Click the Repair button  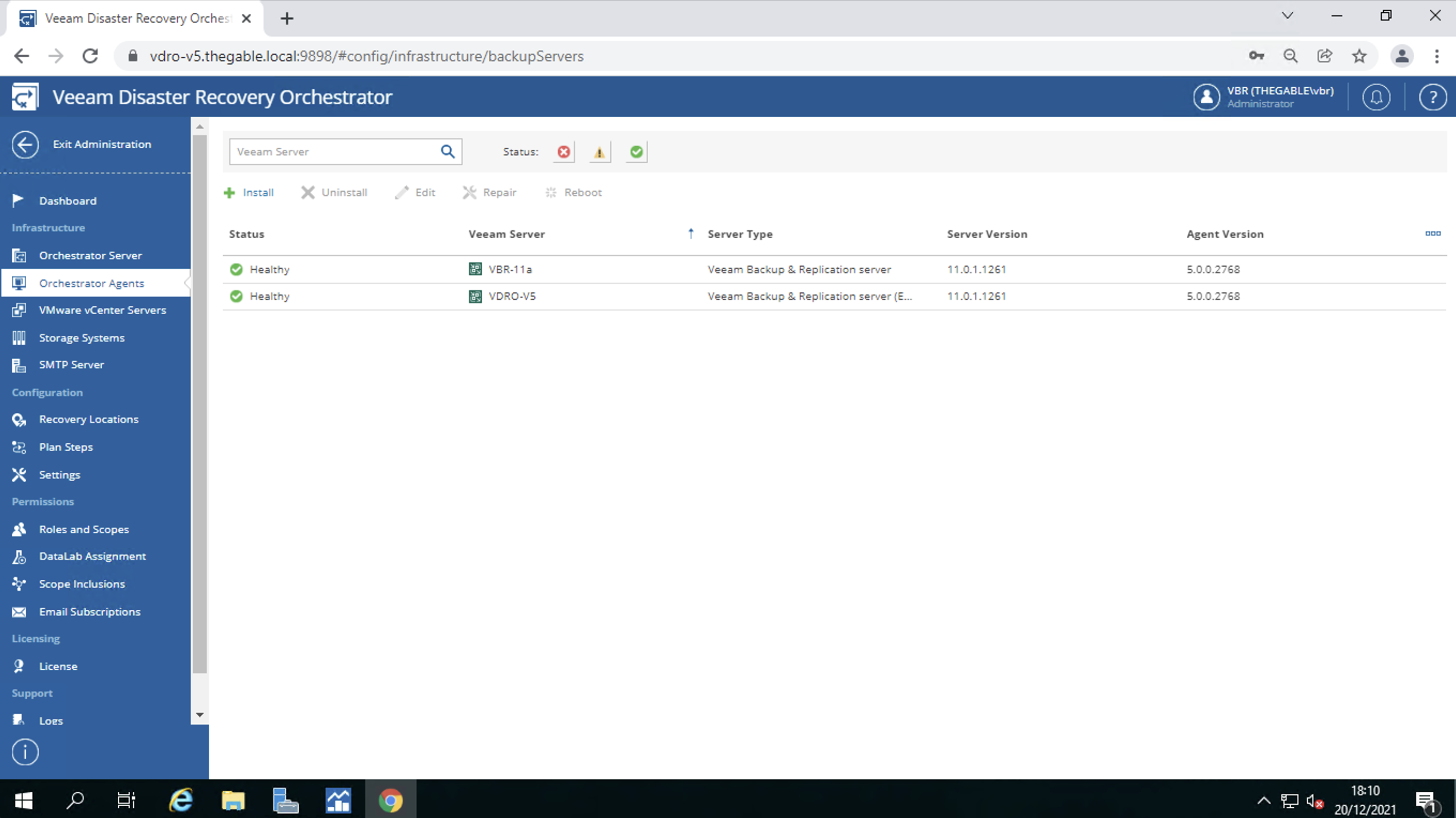pos(489,193)
